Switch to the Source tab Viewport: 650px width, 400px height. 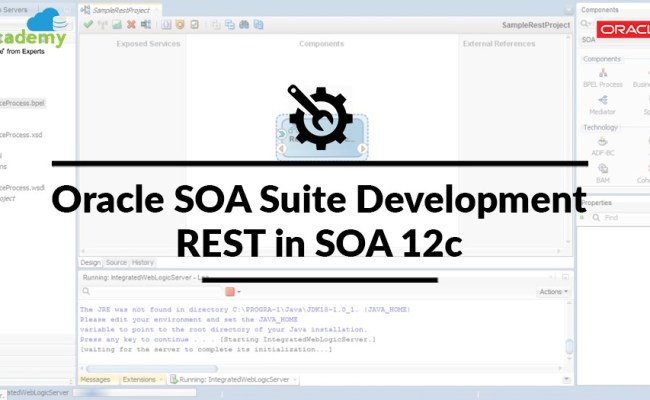point(116,262)
